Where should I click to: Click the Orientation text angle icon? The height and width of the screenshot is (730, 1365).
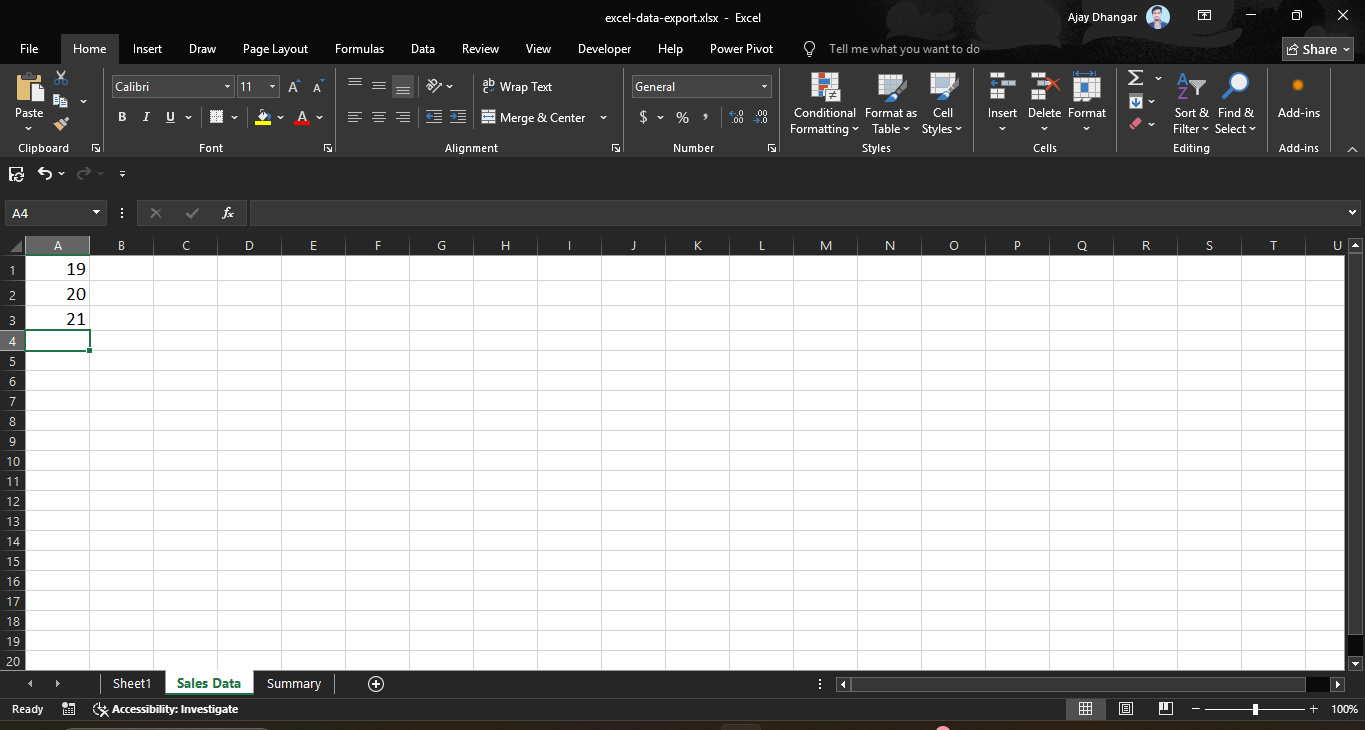coord(434,86)
